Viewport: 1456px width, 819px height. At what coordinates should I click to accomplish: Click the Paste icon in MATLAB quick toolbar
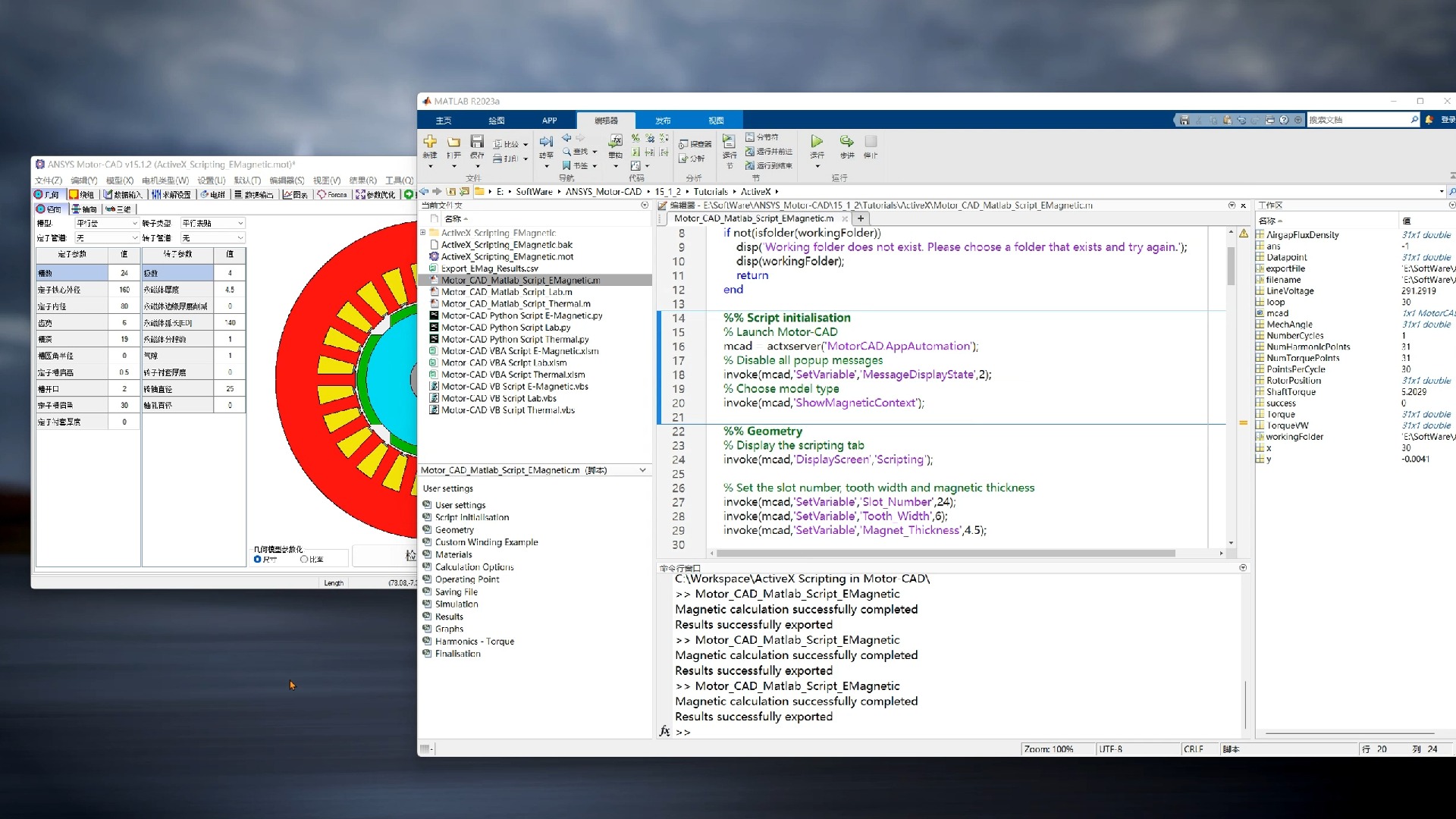(x=1227, y=120)
